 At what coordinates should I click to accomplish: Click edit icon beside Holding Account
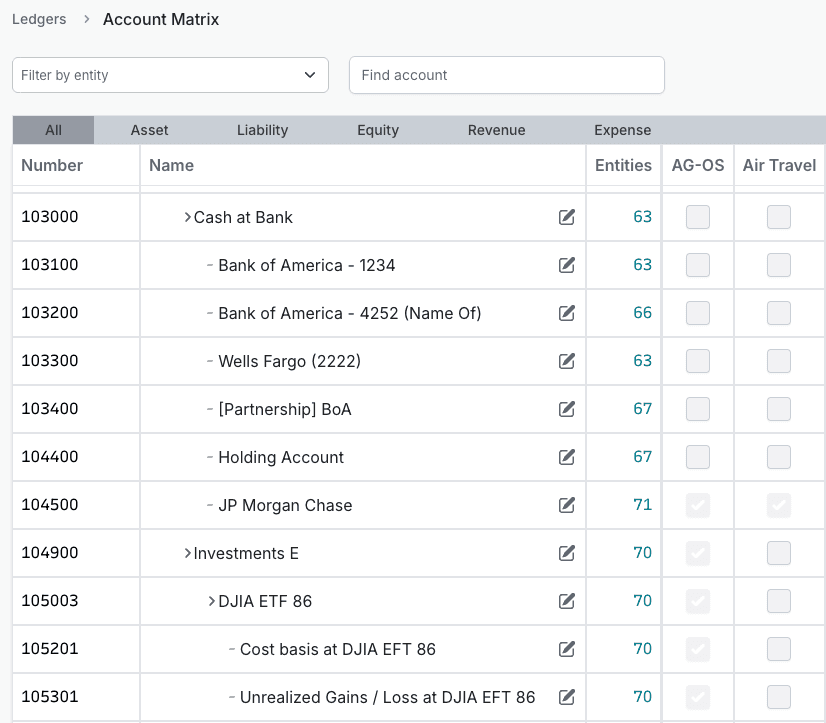click(x=567, y=457)
